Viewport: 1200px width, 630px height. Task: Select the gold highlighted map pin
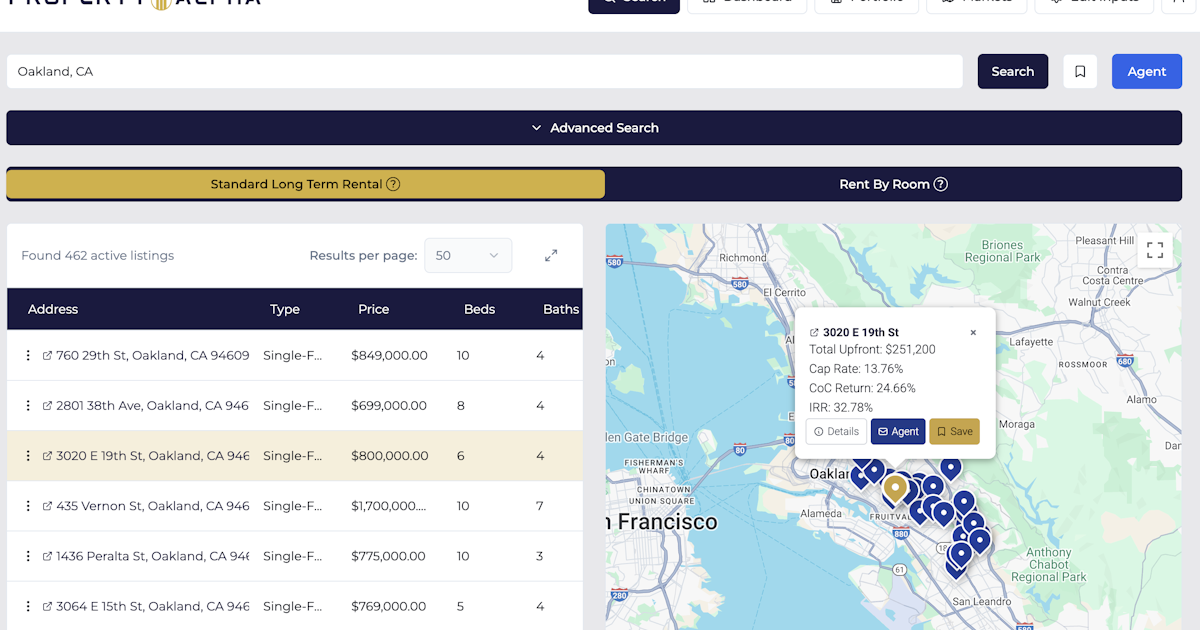point(895,488)
